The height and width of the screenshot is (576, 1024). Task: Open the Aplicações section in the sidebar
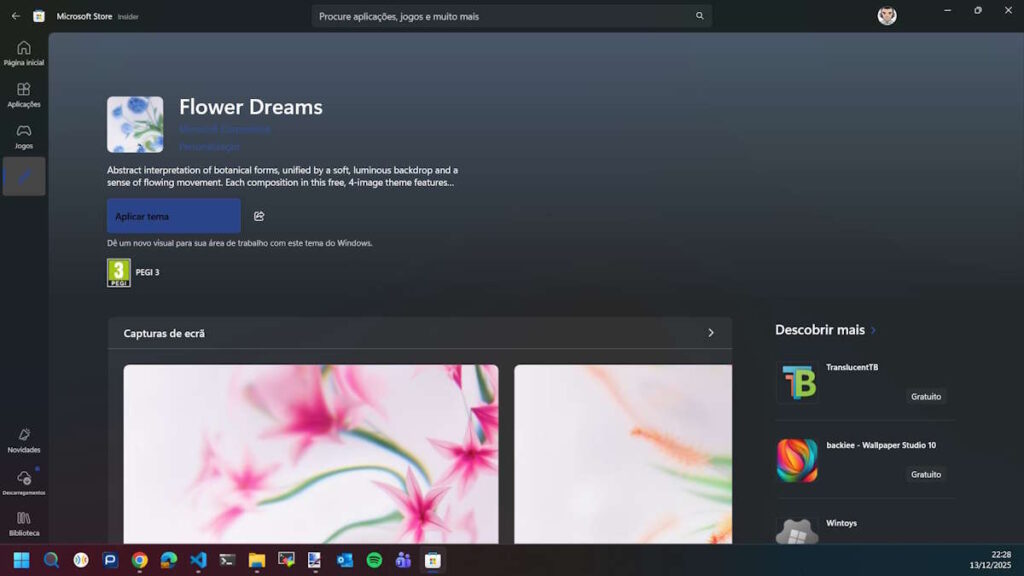[x=23, y=93]
